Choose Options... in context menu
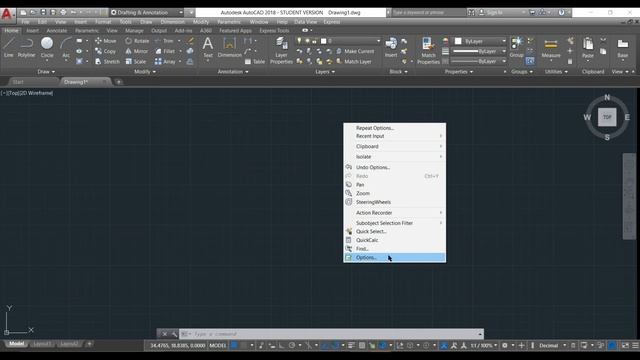 coord(394,258)
